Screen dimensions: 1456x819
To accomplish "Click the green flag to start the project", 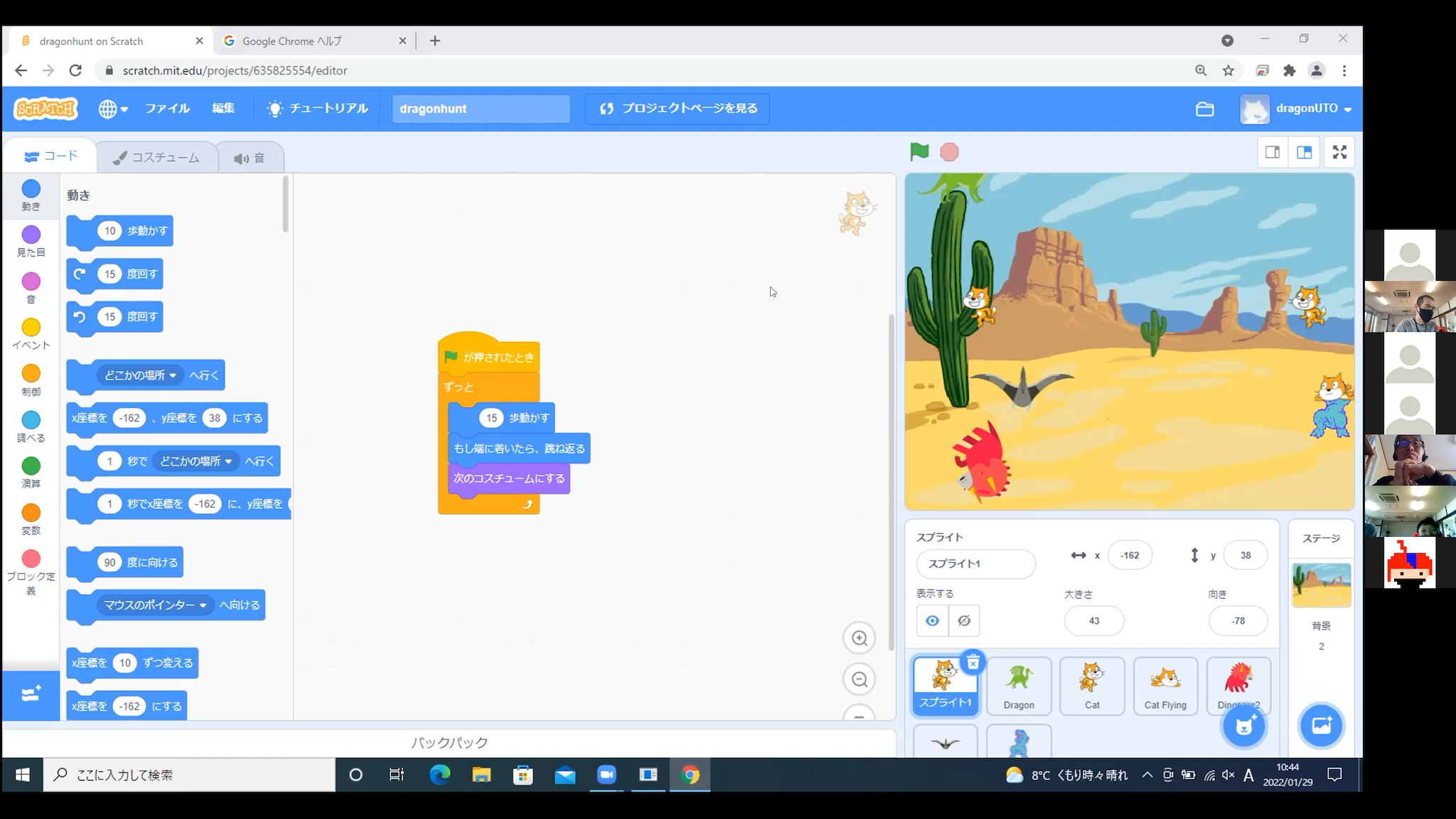I will point(919,151).
